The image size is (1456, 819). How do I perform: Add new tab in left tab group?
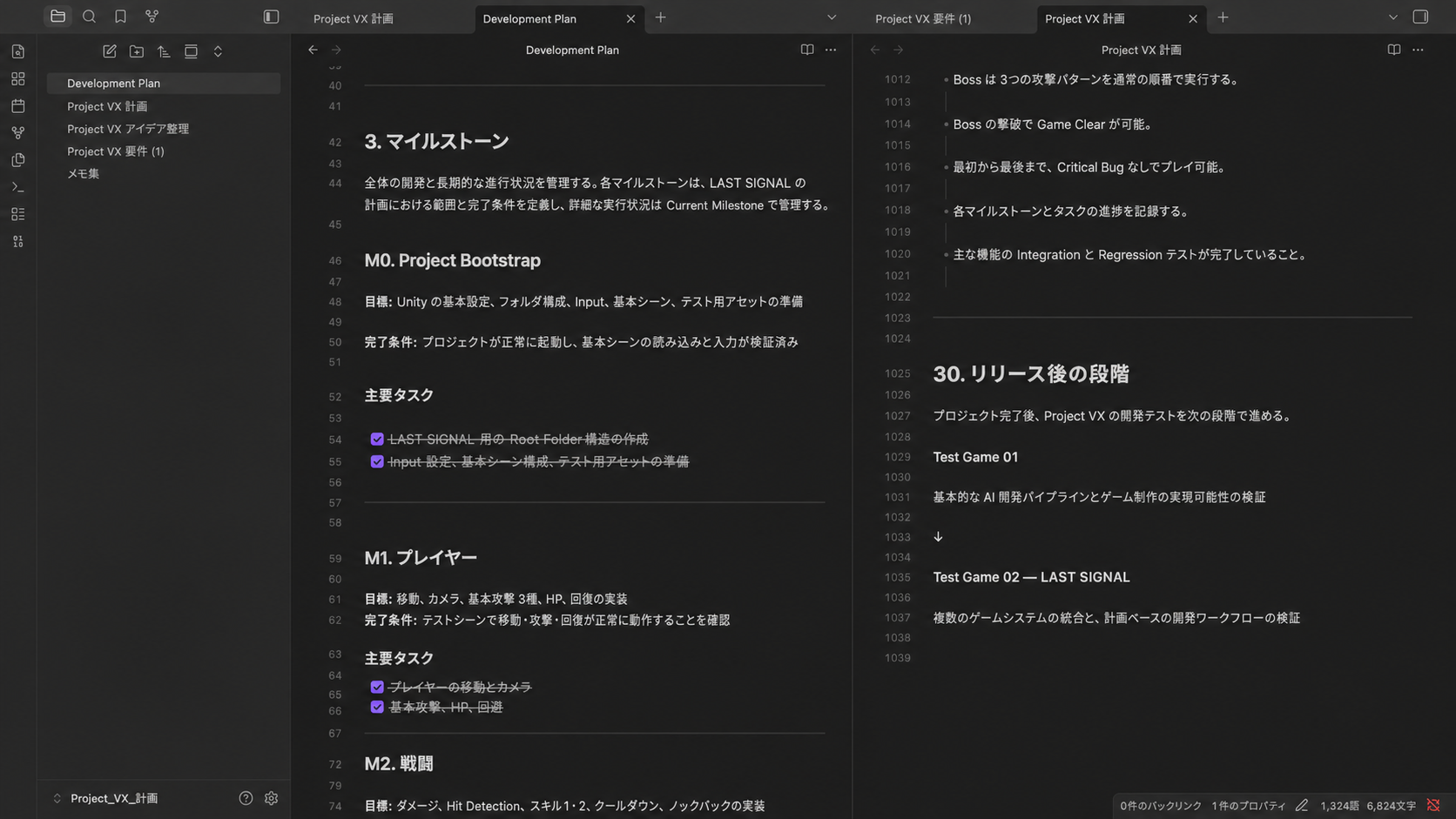(x=660, y=17)
